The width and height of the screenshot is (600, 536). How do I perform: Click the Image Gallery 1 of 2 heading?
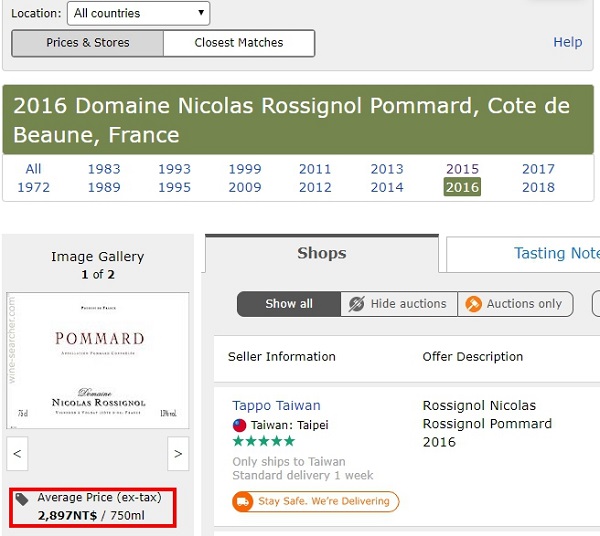pyautogui.click(x=98, y=265)
